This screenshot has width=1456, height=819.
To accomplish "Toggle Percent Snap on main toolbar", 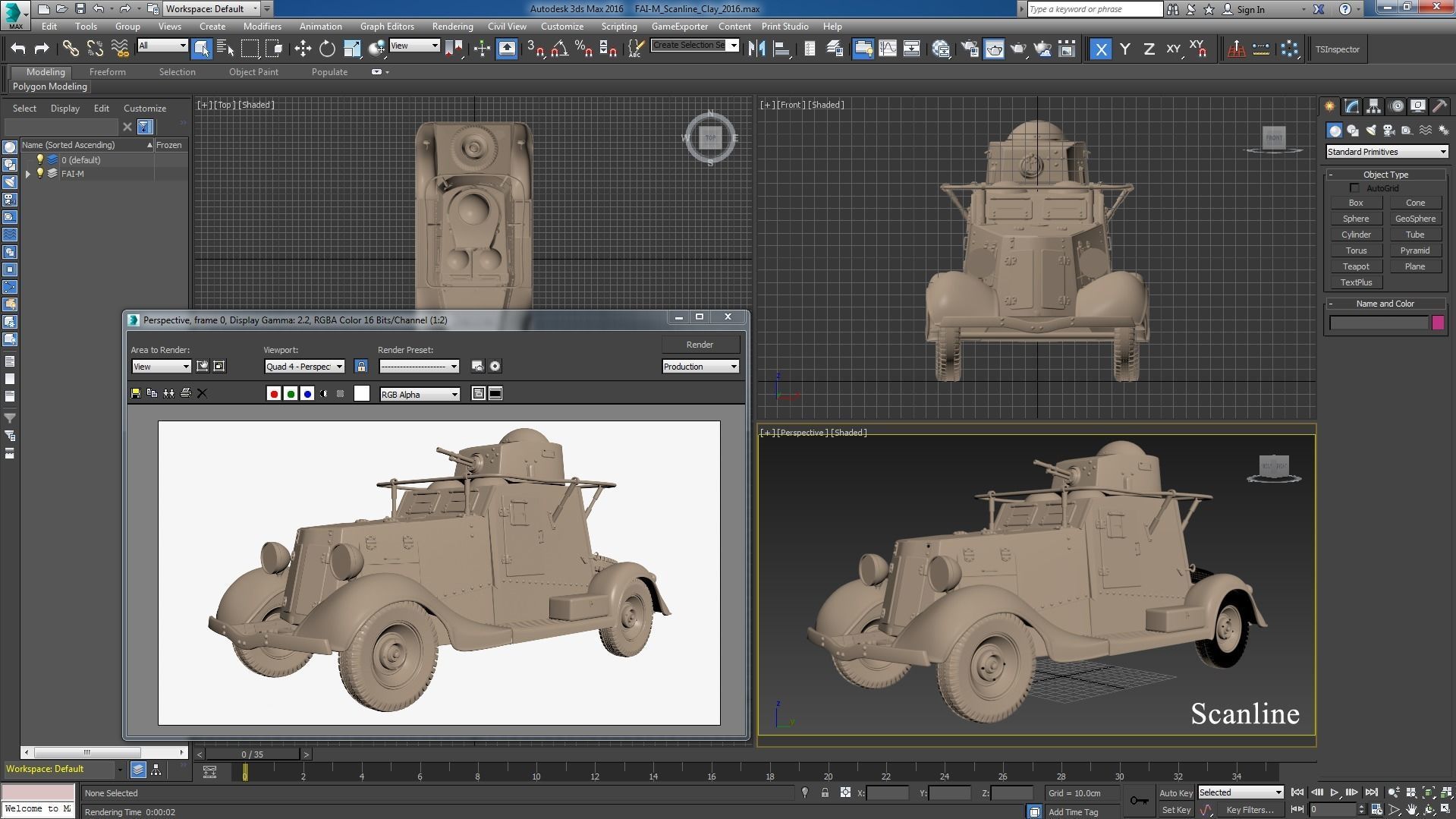I will pos(584,49).
